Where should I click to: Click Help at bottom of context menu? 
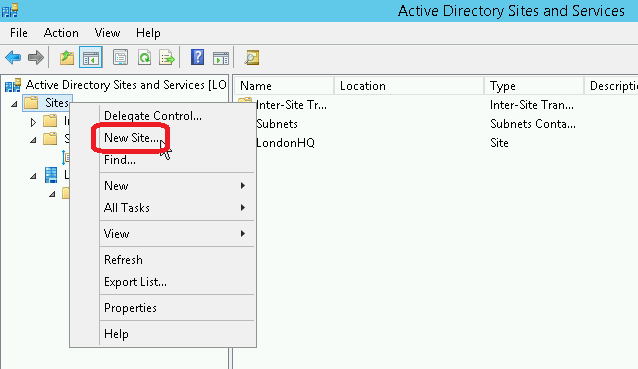pos(177,334)
